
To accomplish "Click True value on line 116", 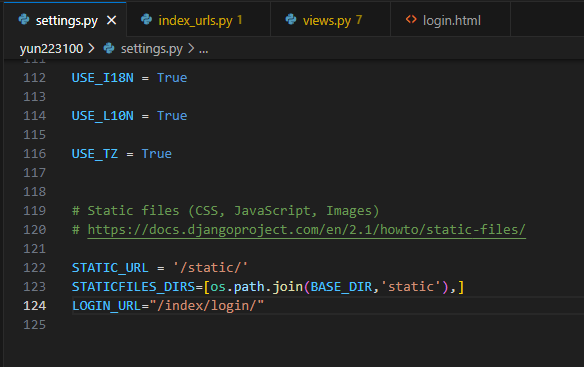I will (156, 154).
